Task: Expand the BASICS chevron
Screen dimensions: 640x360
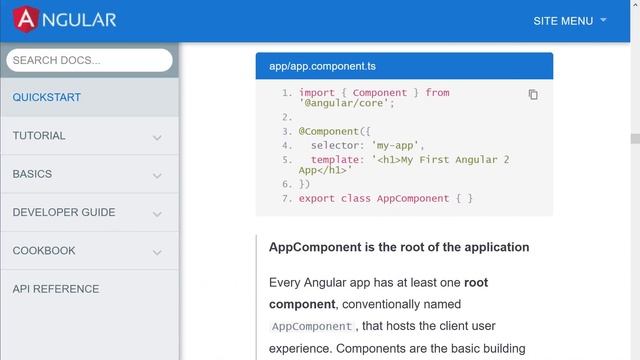Action: pyautogui.click(x=157, y=176)
